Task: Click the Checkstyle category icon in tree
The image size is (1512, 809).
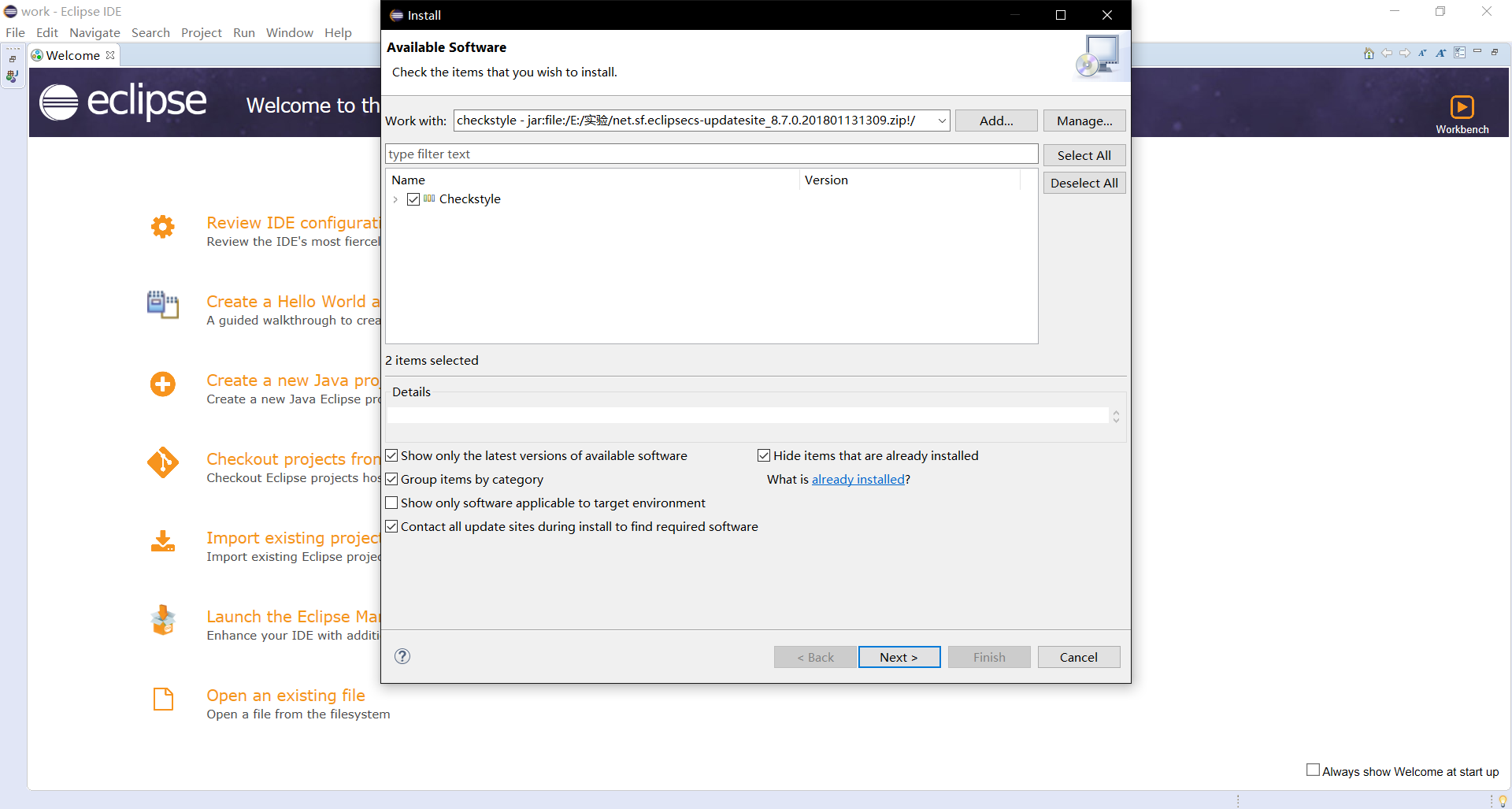Action: (x=429, y=199)
